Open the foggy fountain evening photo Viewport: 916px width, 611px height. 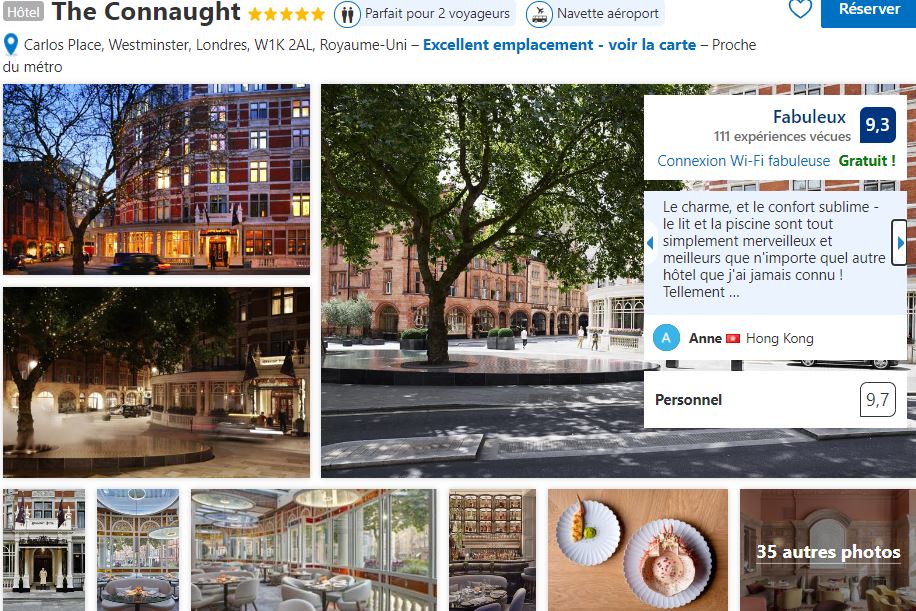click(157, 382)
